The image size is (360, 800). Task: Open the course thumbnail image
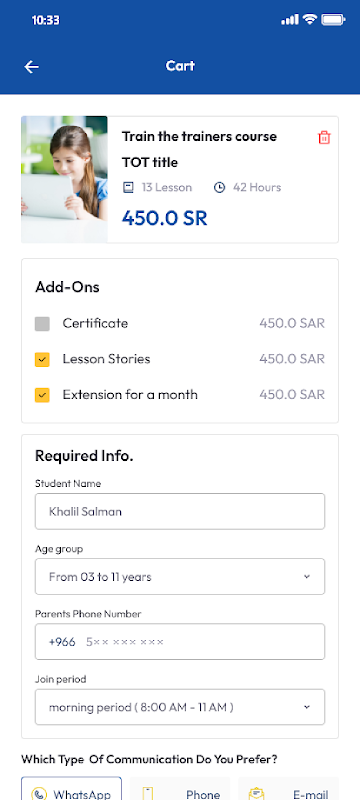64,180
